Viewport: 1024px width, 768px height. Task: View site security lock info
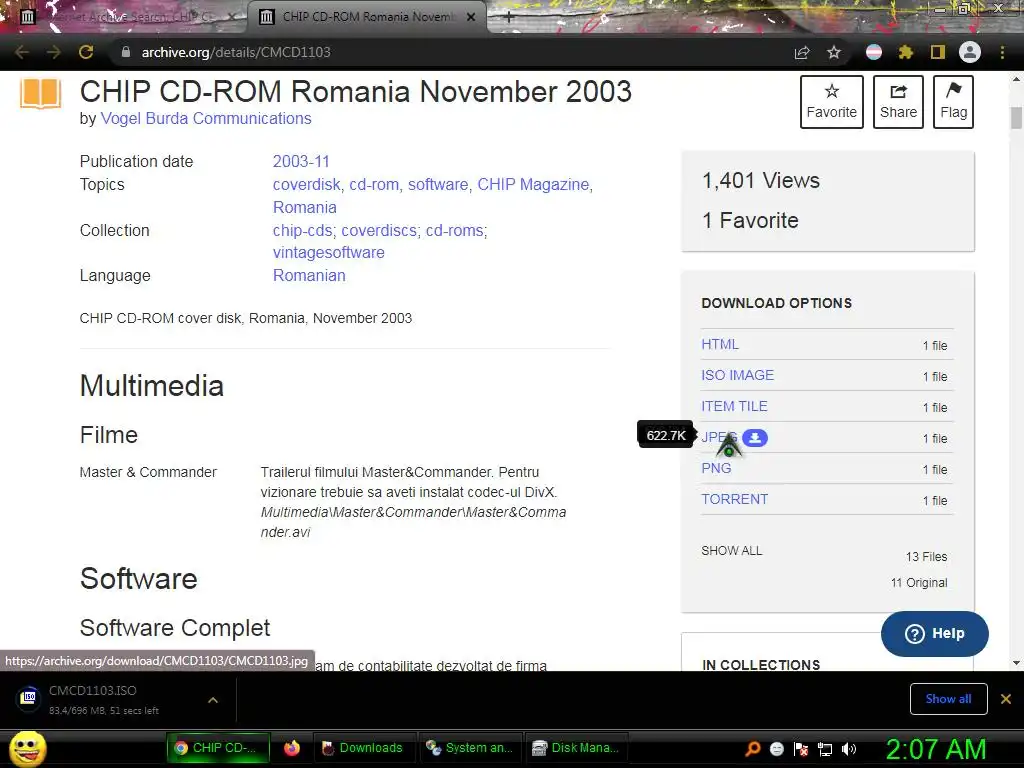point(126,52)
